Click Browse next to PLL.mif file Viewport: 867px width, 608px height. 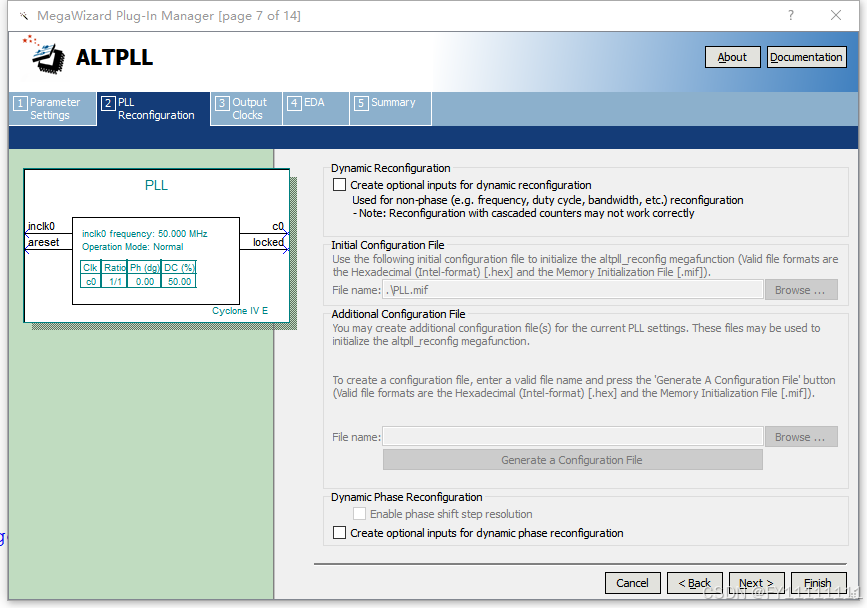point(801,290)
